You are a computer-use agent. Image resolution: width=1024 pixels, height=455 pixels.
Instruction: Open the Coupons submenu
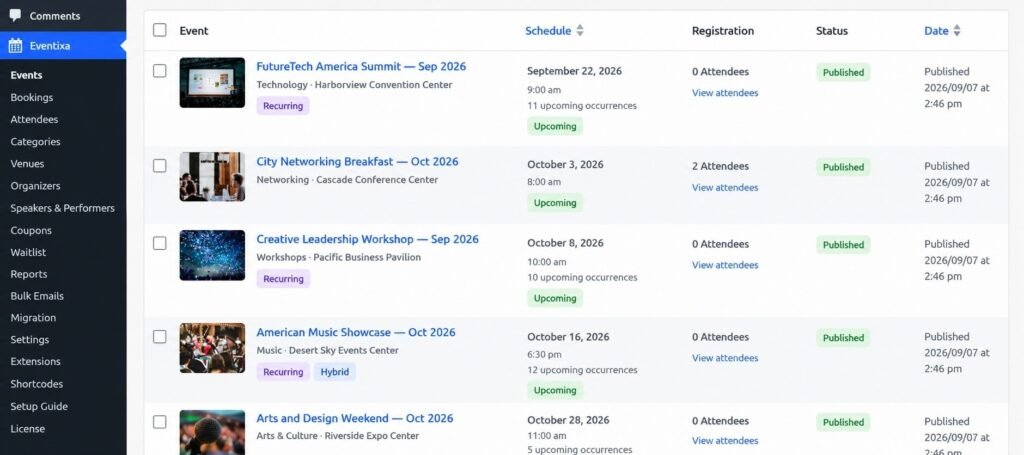[x=31, y=230]
